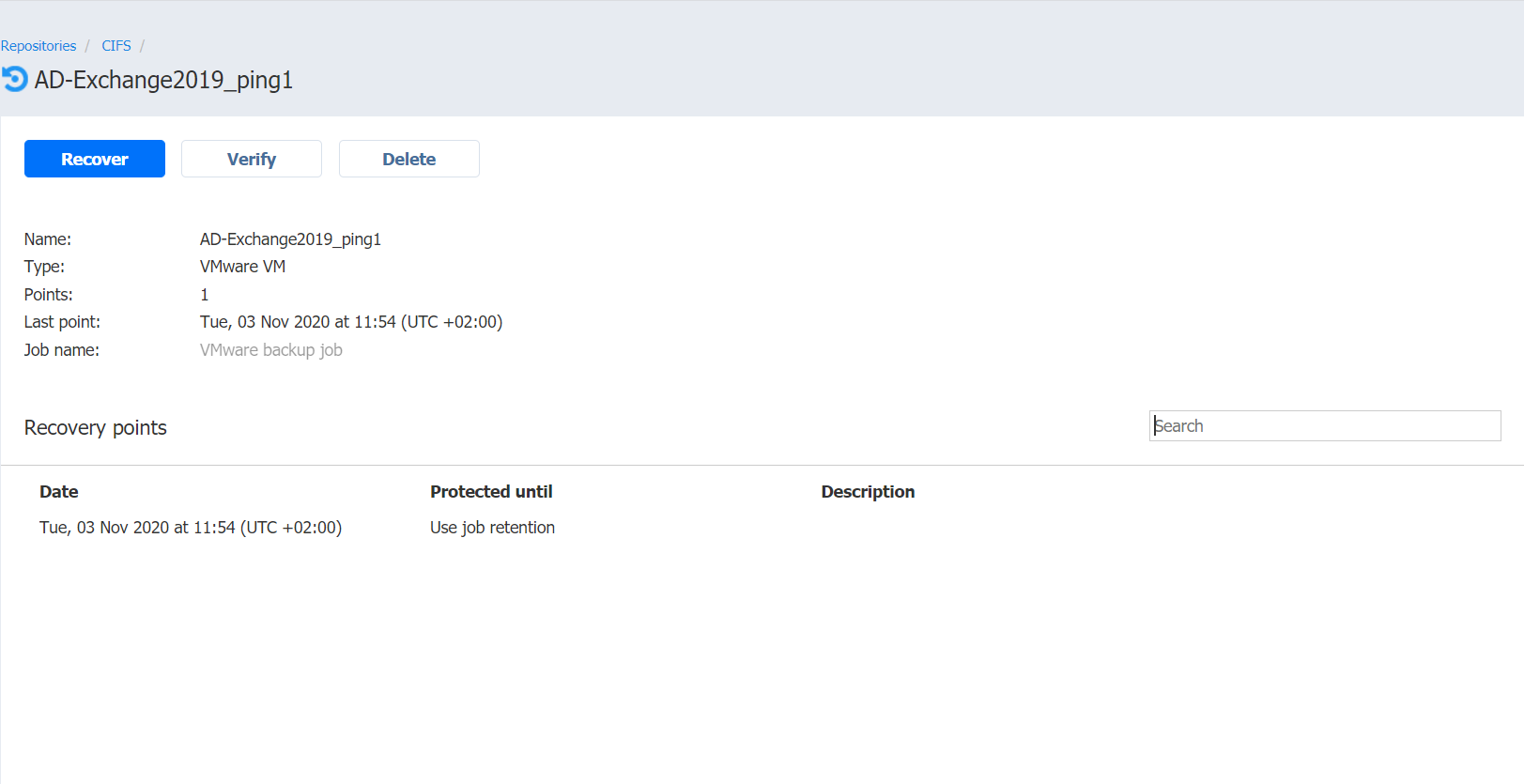Open the Repositories breadcrumb link

[38, 46]
